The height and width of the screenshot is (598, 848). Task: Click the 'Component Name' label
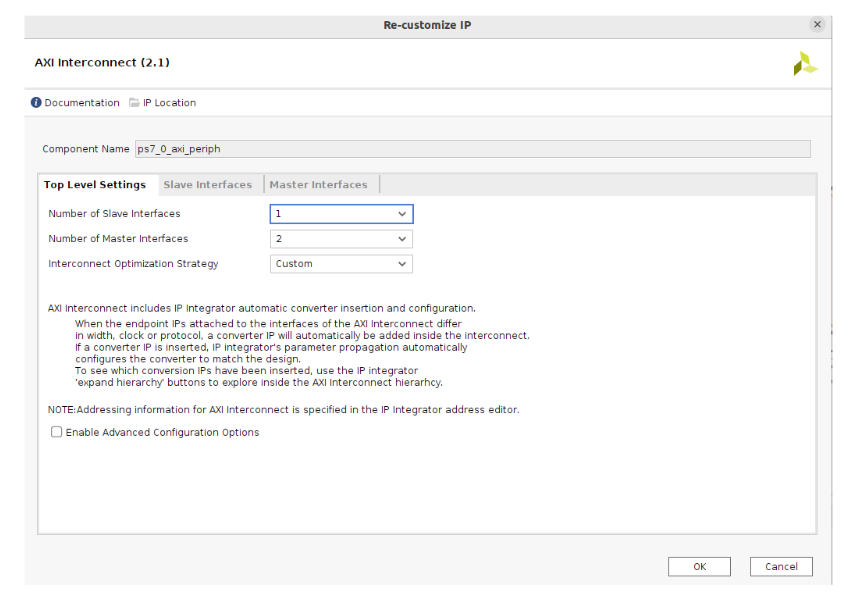coord(85,149)
